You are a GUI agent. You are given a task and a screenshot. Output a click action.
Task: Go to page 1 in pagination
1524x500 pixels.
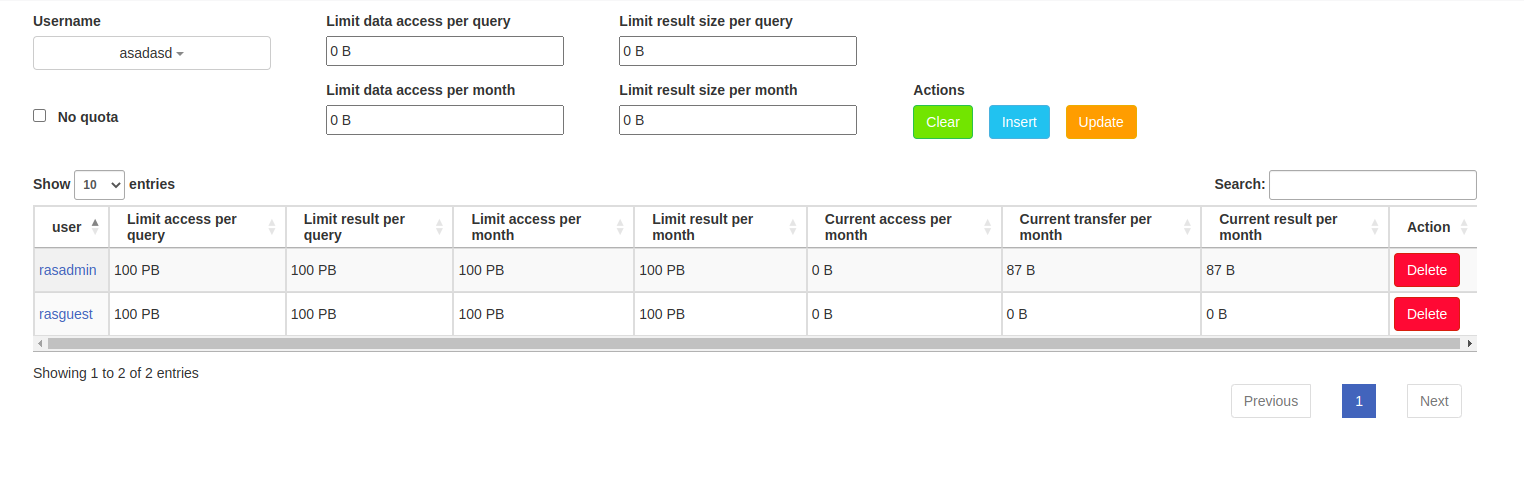point(1358,401)
